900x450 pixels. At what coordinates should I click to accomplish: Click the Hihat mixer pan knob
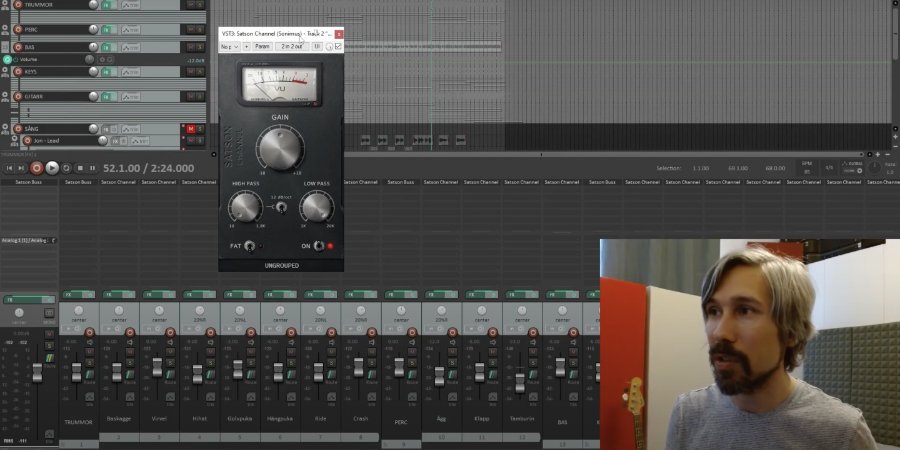pyautogui.click(x=200, y=310)
